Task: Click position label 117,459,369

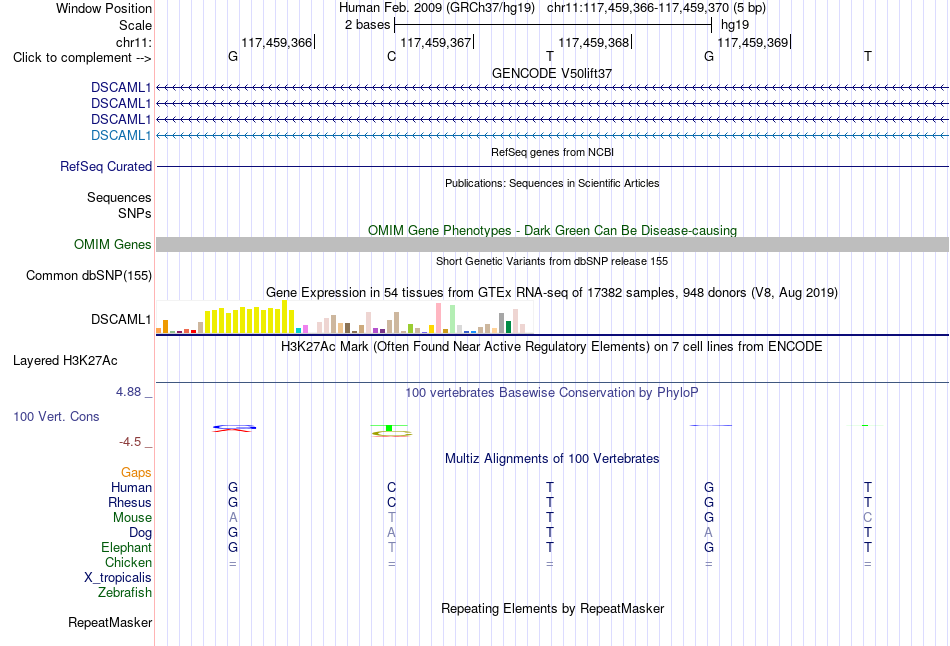Action: point(752,42)
